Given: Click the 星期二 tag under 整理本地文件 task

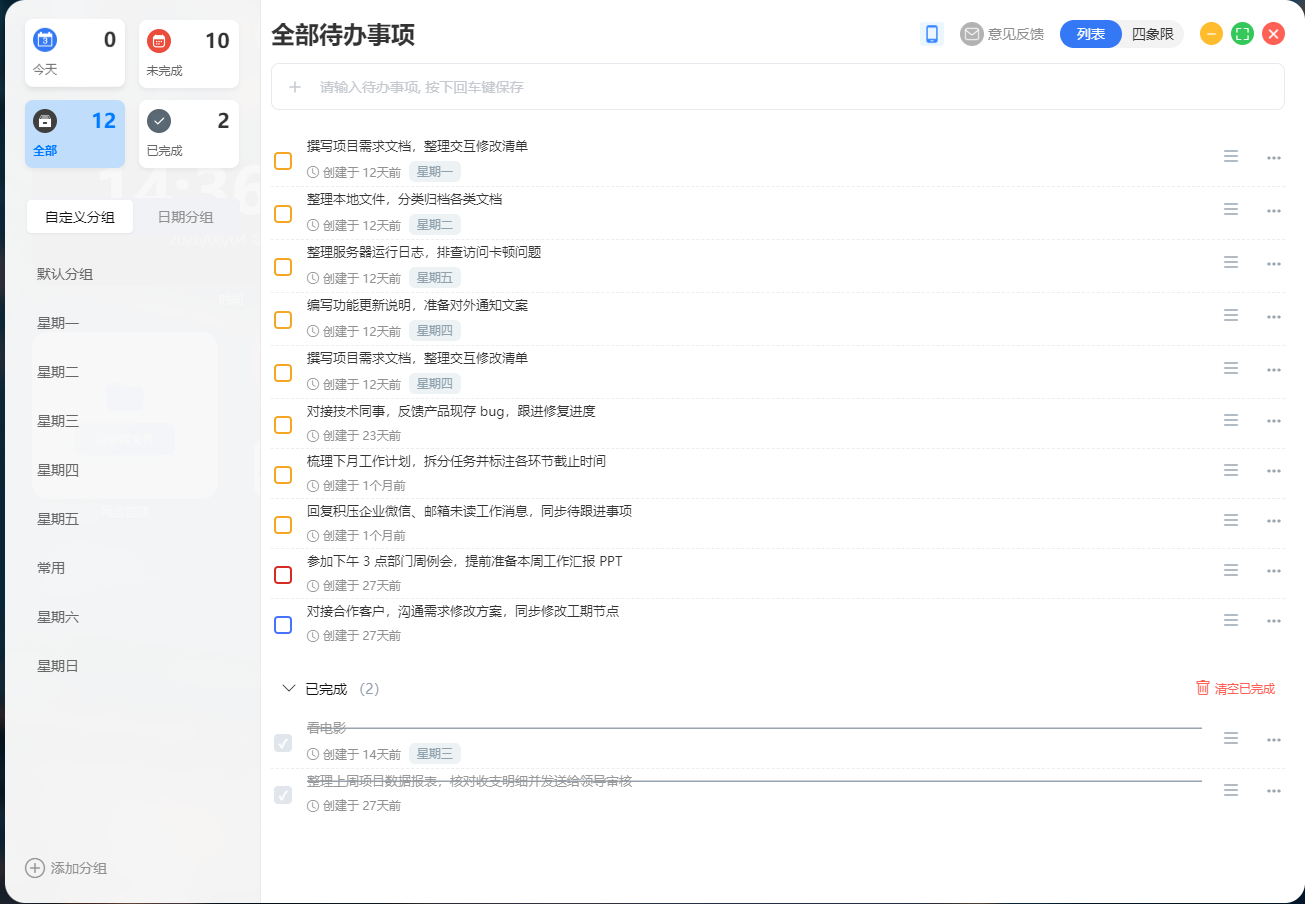Looking at the screenshot, I should tap(435, 225).
